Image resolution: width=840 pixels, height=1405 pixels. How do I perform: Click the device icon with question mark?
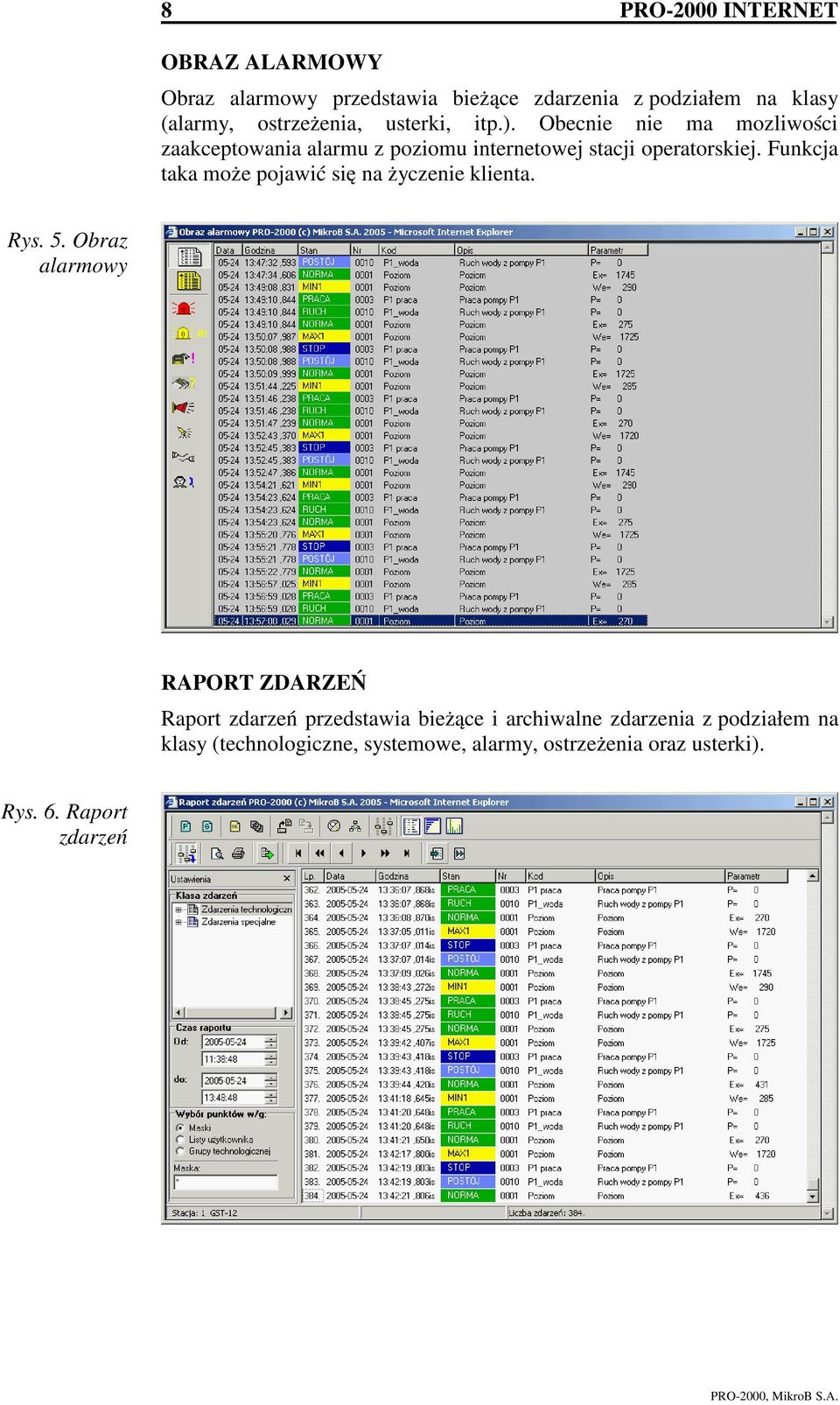184,383
